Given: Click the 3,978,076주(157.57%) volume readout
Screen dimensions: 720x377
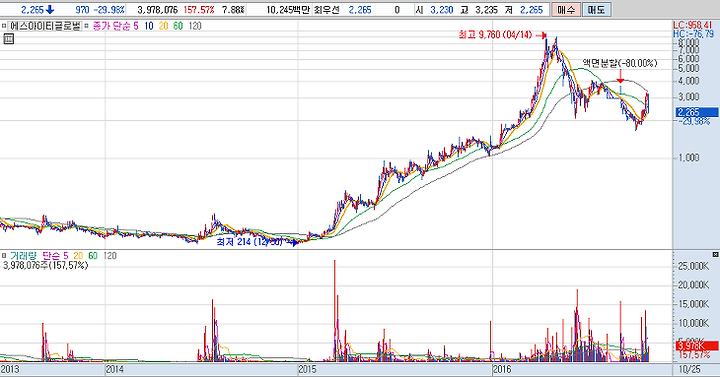Looking at the screenshot, I should (45, 265).
